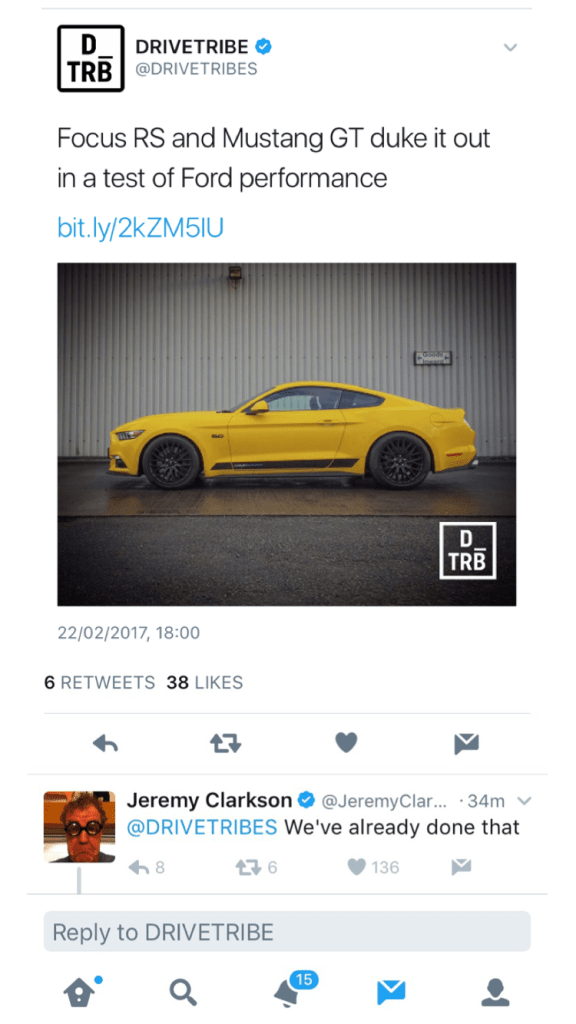The height and width of the screenshot is (1024, 576).
Task: Open the yellow Mustang photo
Action: 287,434
